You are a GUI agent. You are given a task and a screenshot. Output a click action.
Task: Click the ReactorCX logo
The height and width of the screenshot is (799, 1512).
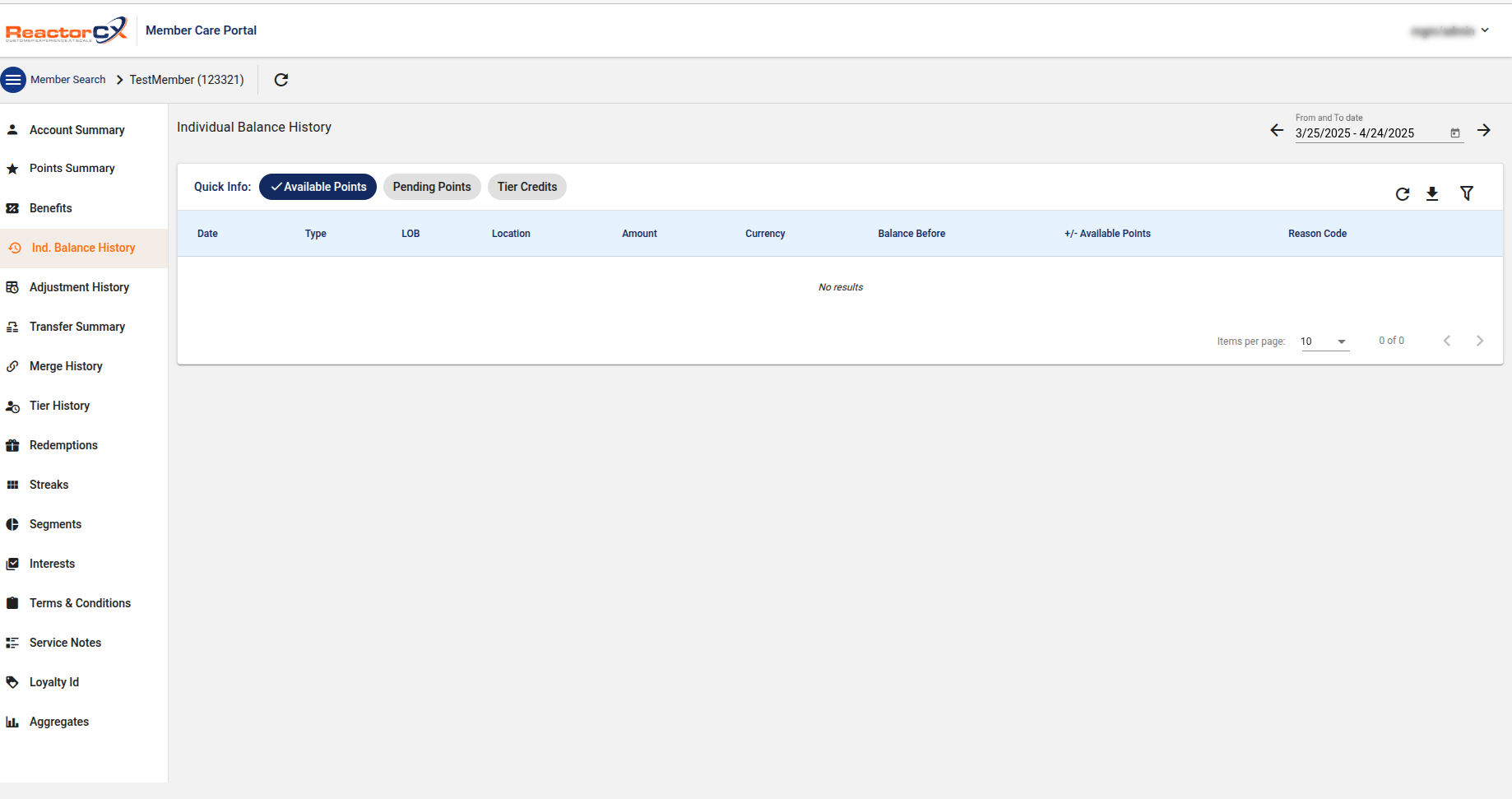point(67,30)
